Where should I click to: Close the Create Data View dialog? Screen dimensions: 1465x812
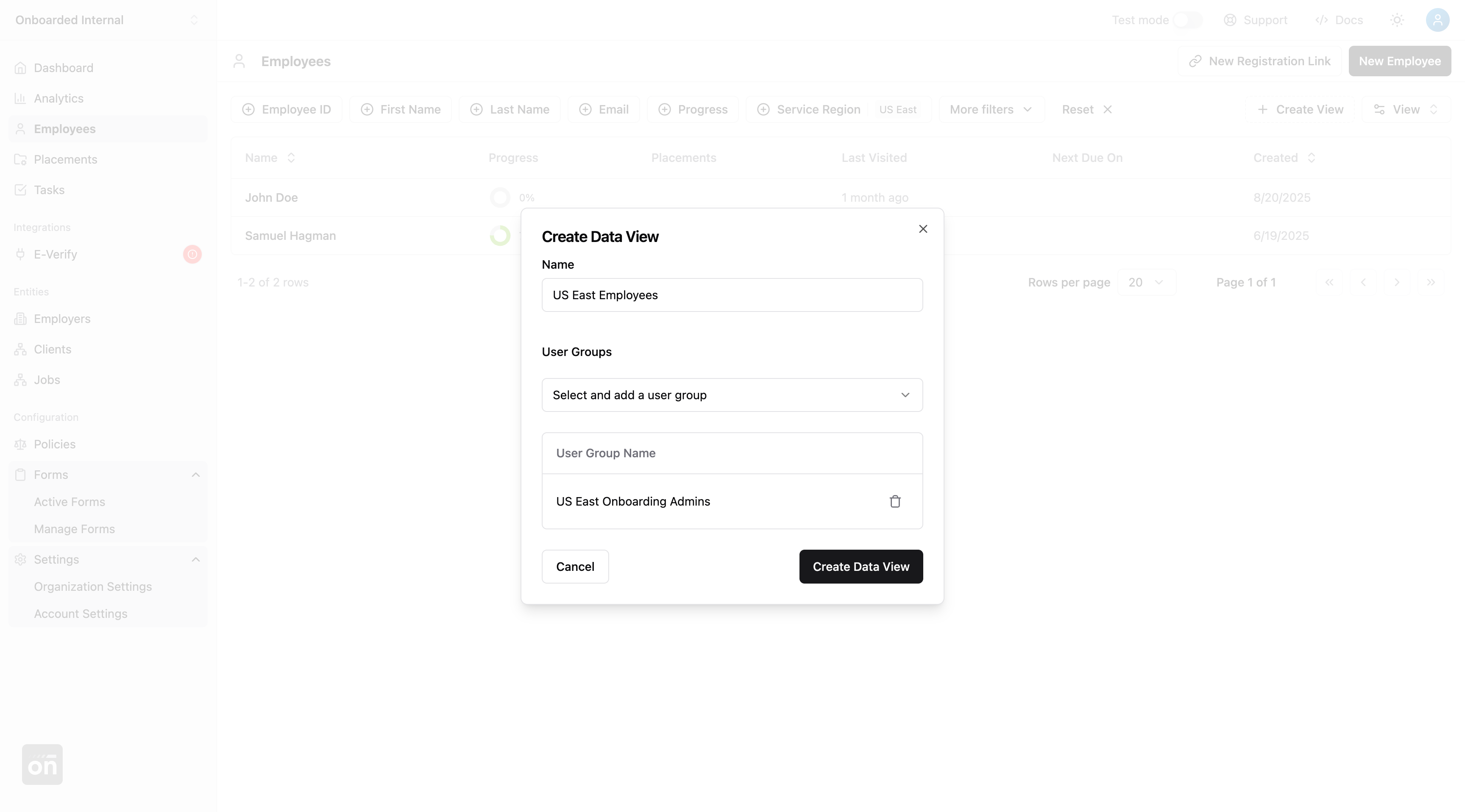[x=922, y=228]
